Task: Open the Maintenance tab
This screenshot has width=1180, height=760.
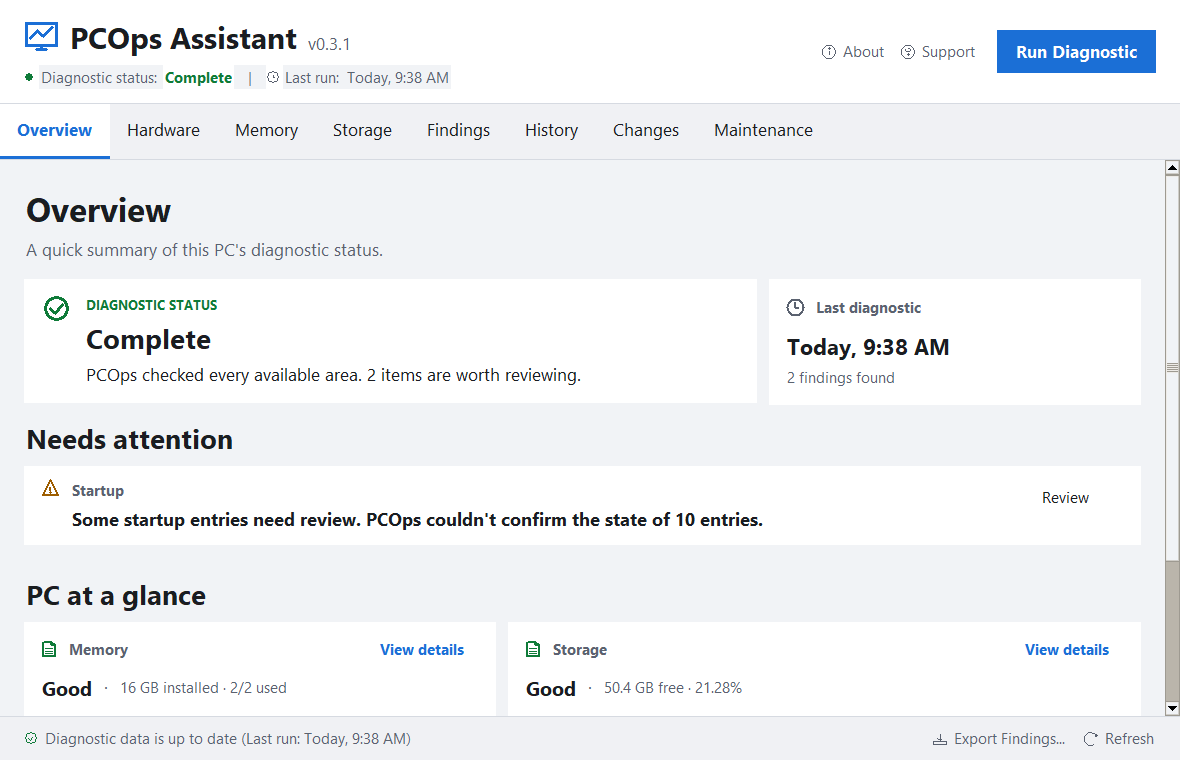Action: point(763,130)
